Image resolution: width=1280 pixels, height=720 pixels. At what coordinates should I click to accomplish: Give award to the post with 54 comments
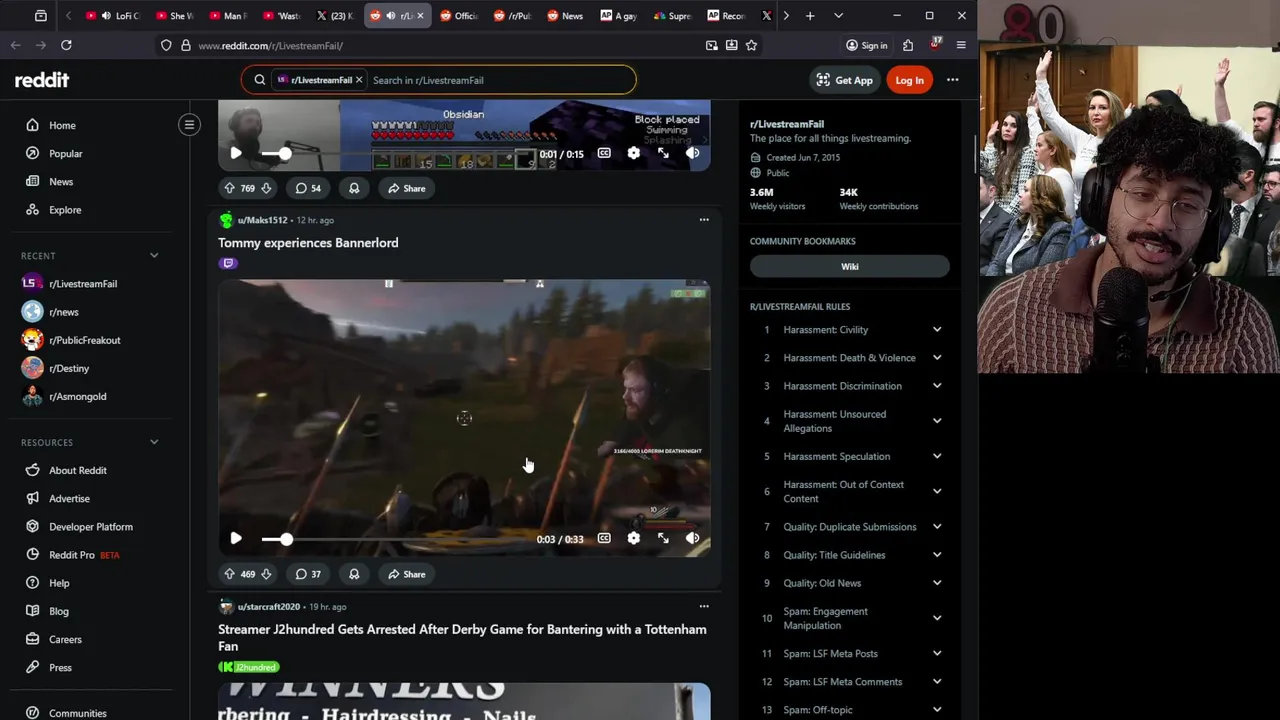pyautogui.click(x=354, y=188)
